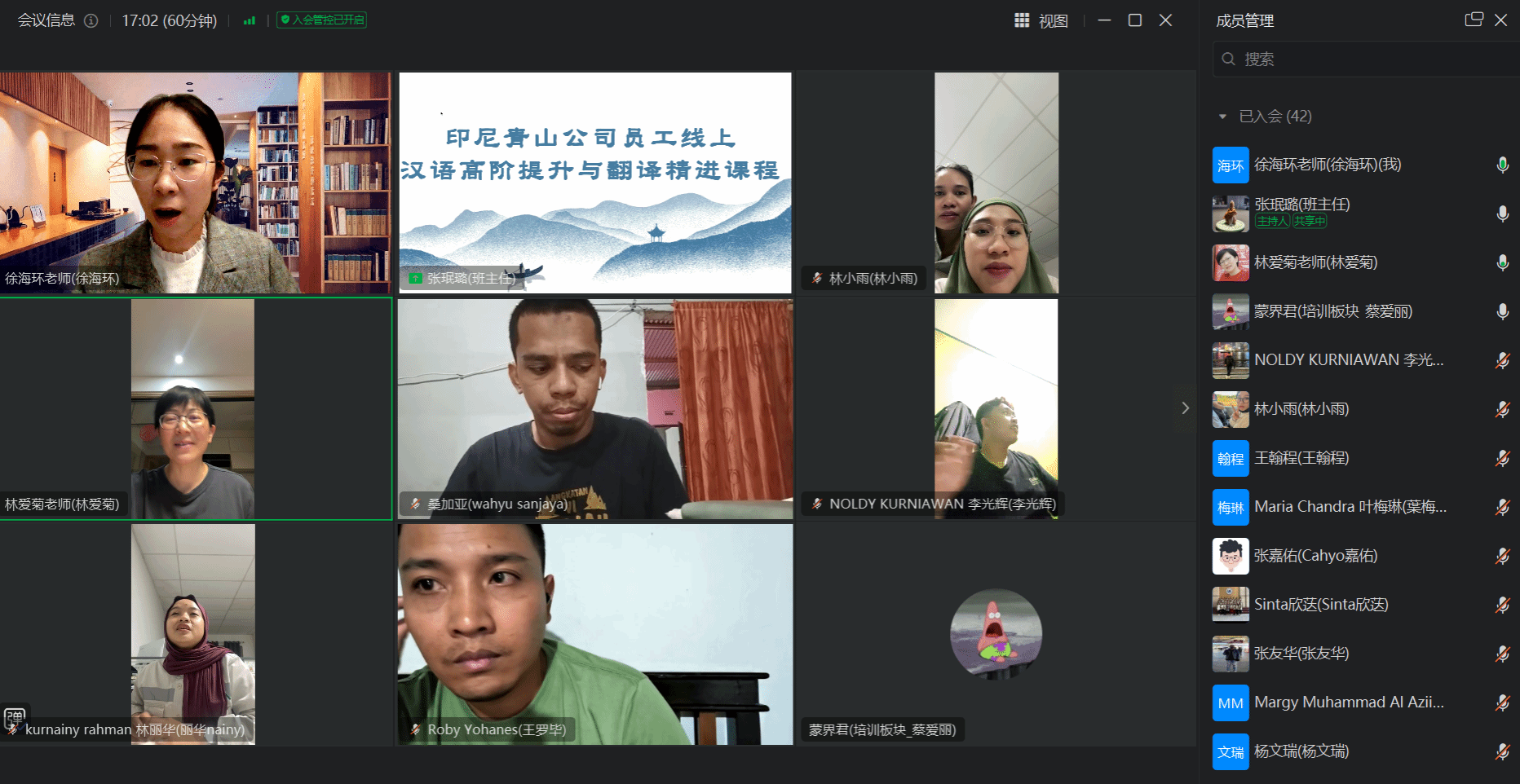This screenshot has width=1520, height=784.
Task: Select the shared course slide thumbnail
Action: [594, 183]
